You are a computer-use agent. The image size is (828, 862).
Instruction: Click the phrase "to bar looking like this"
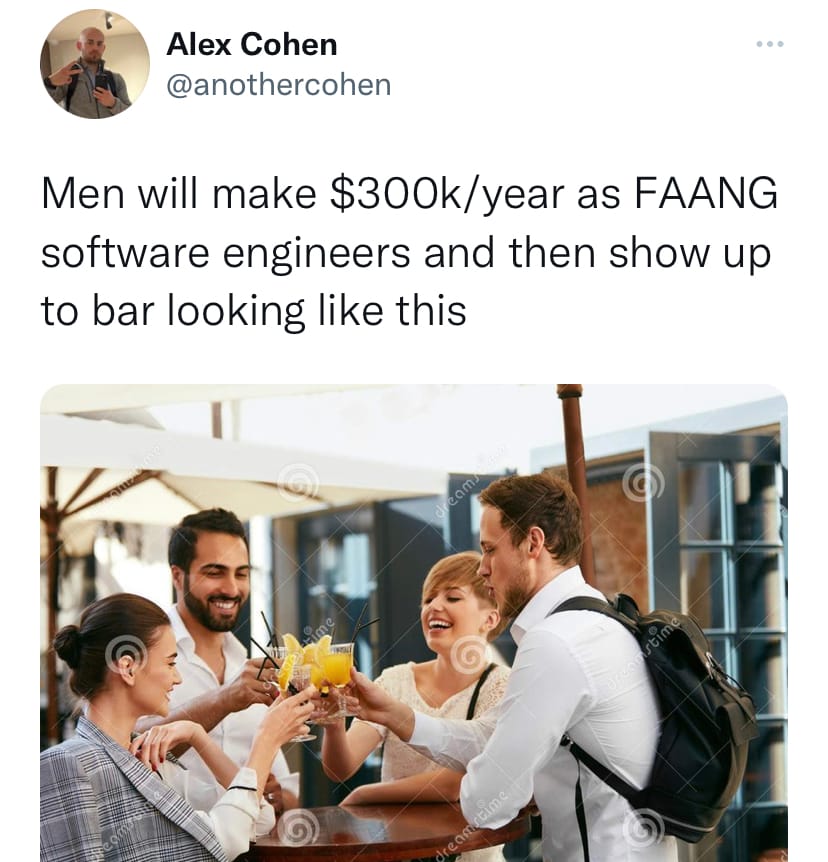pyautogui.click(x=253, y=311)
